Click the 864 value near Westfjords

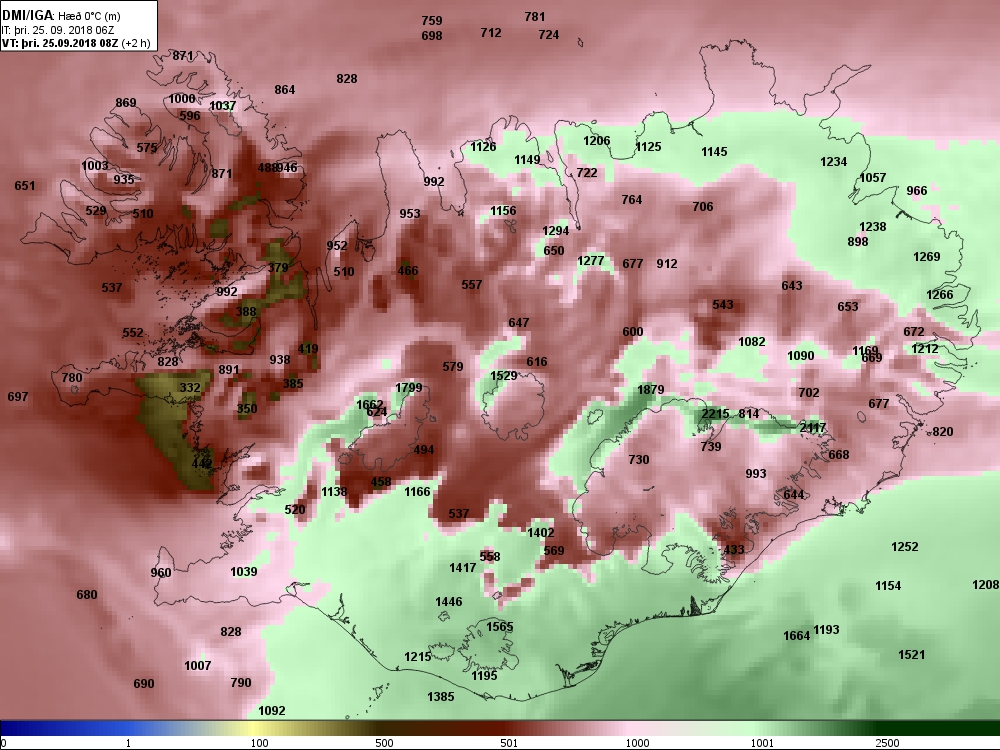pos(284,90)
